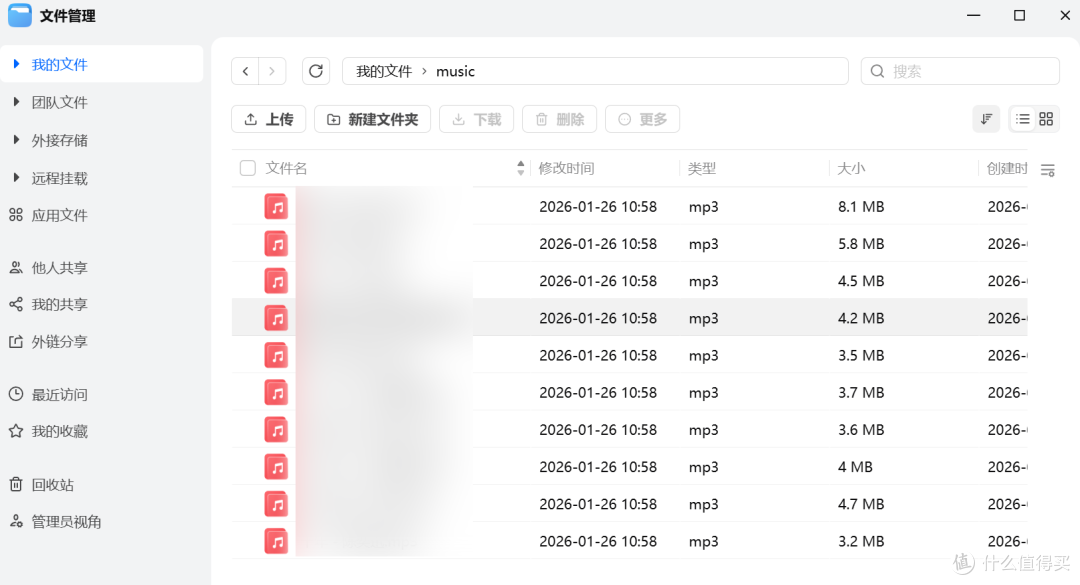Expand 远程挂载 tree node

pos(17,178)
